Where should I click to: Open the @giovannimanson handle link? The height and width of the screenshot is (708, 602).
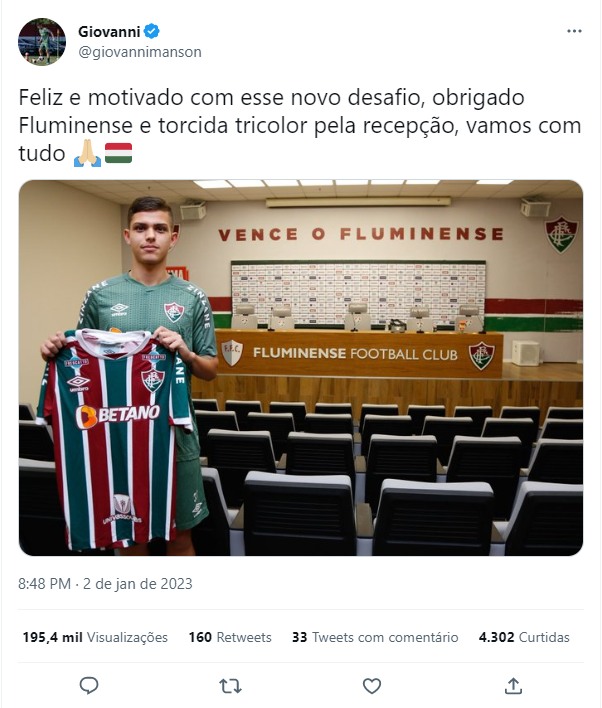(140, 52)
